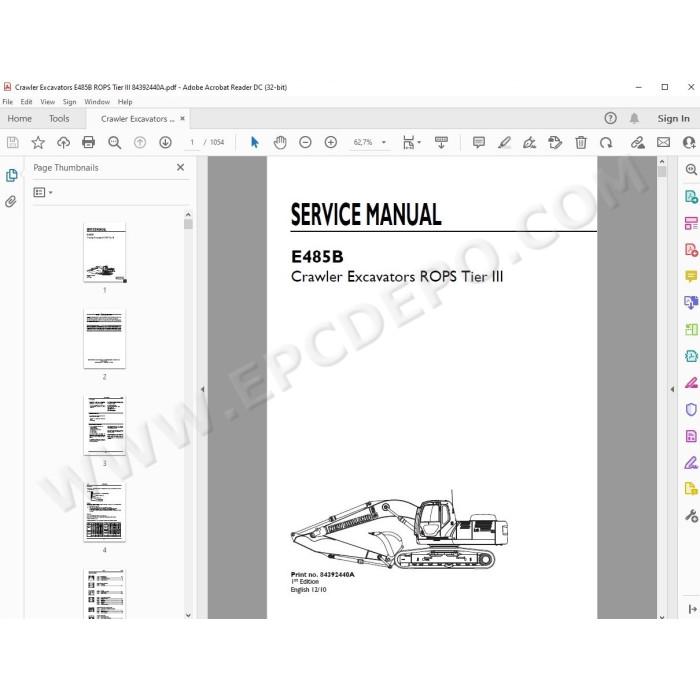Select the Crawler Excavators document tab
Screen dimensions: 700x700
(x=138, y=119)
